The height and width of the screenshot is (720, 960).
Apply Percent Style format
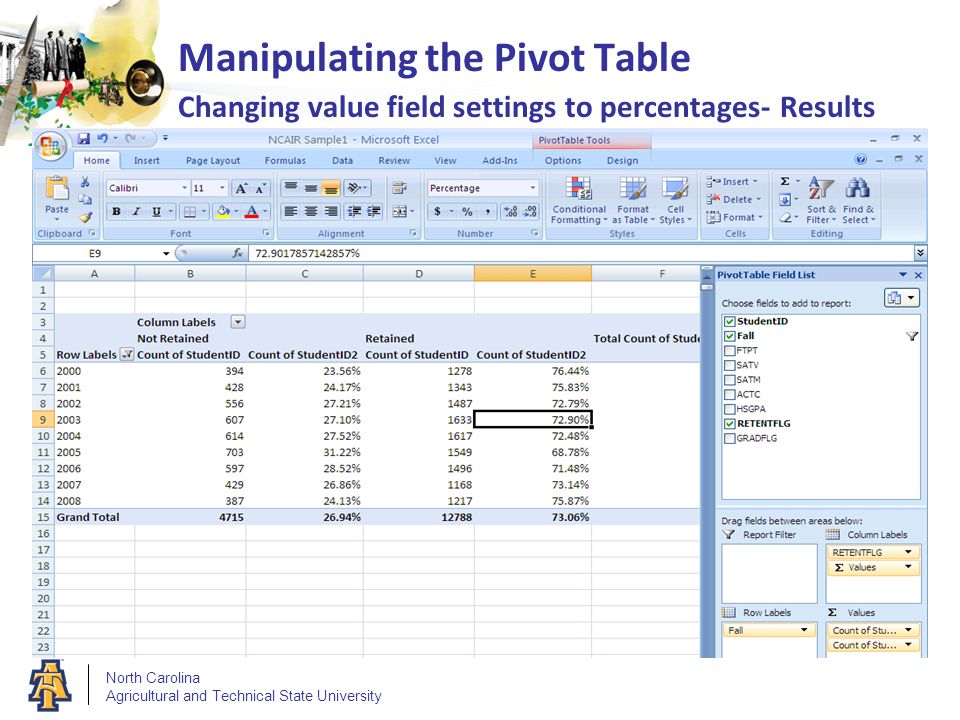pos(467,212)
